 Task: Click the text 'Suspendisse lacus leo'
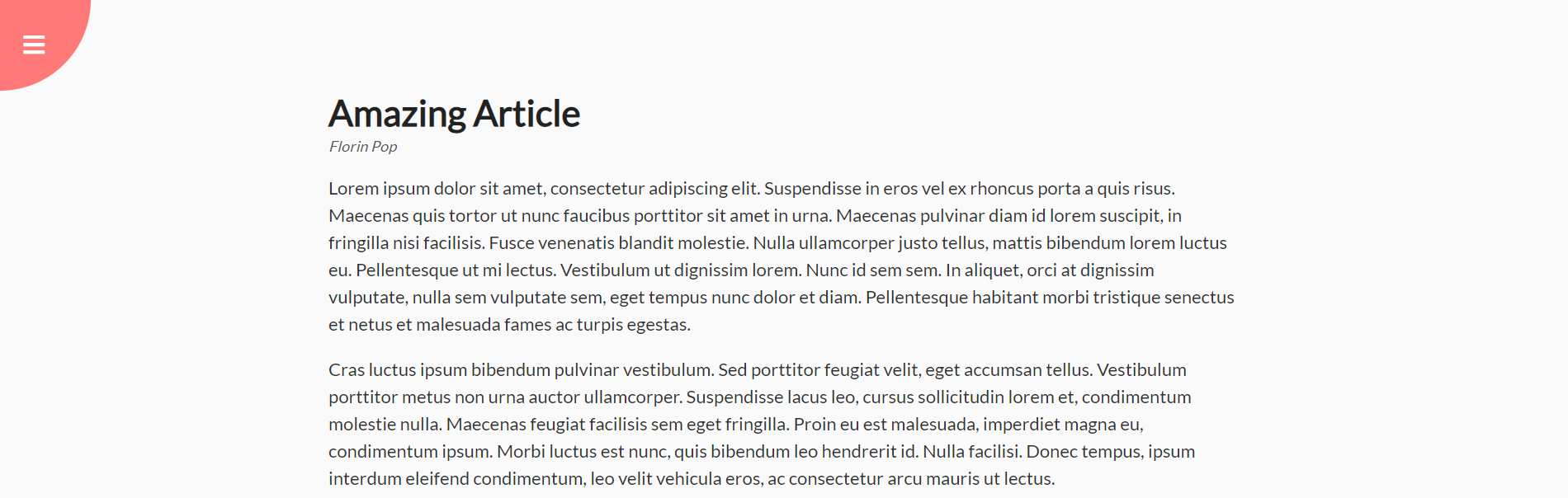tap(771, 397)
